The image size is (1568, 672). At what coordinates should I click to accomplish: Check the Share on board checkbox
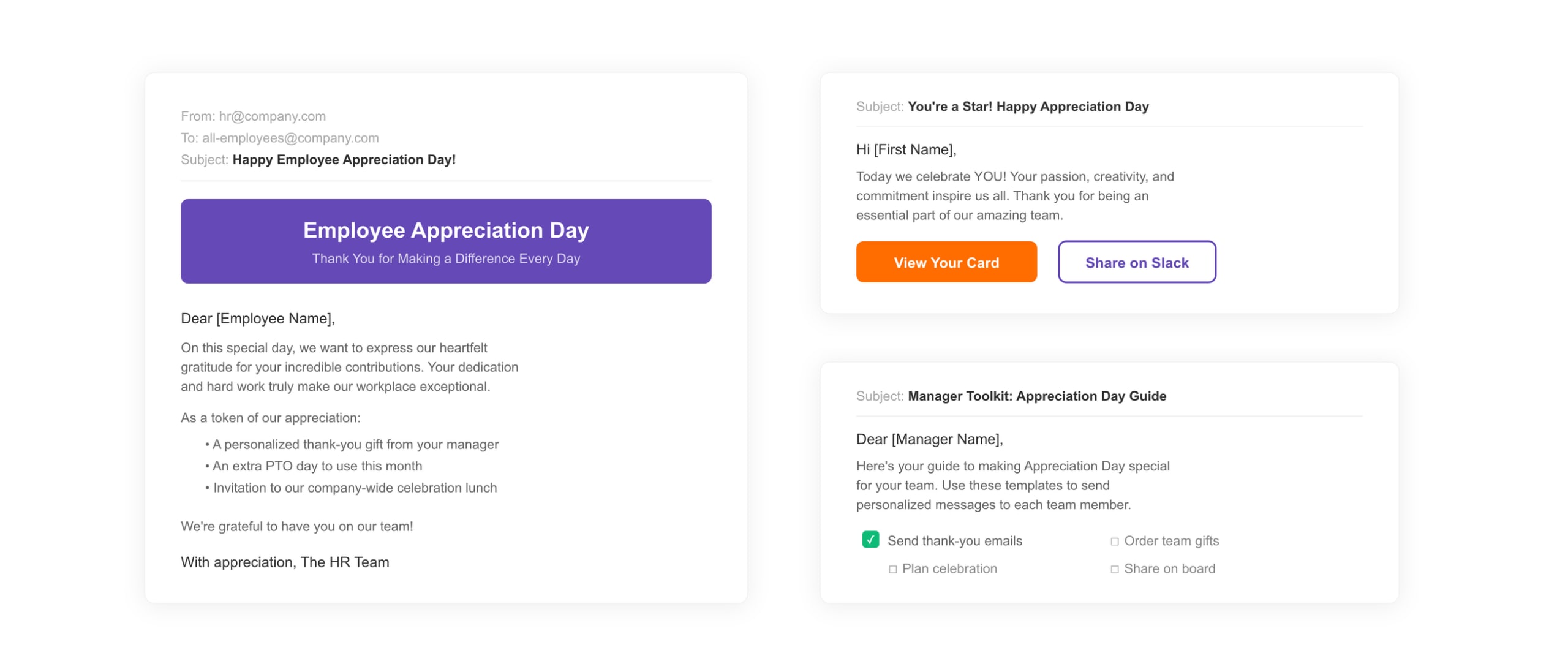tap(1115, 568)
